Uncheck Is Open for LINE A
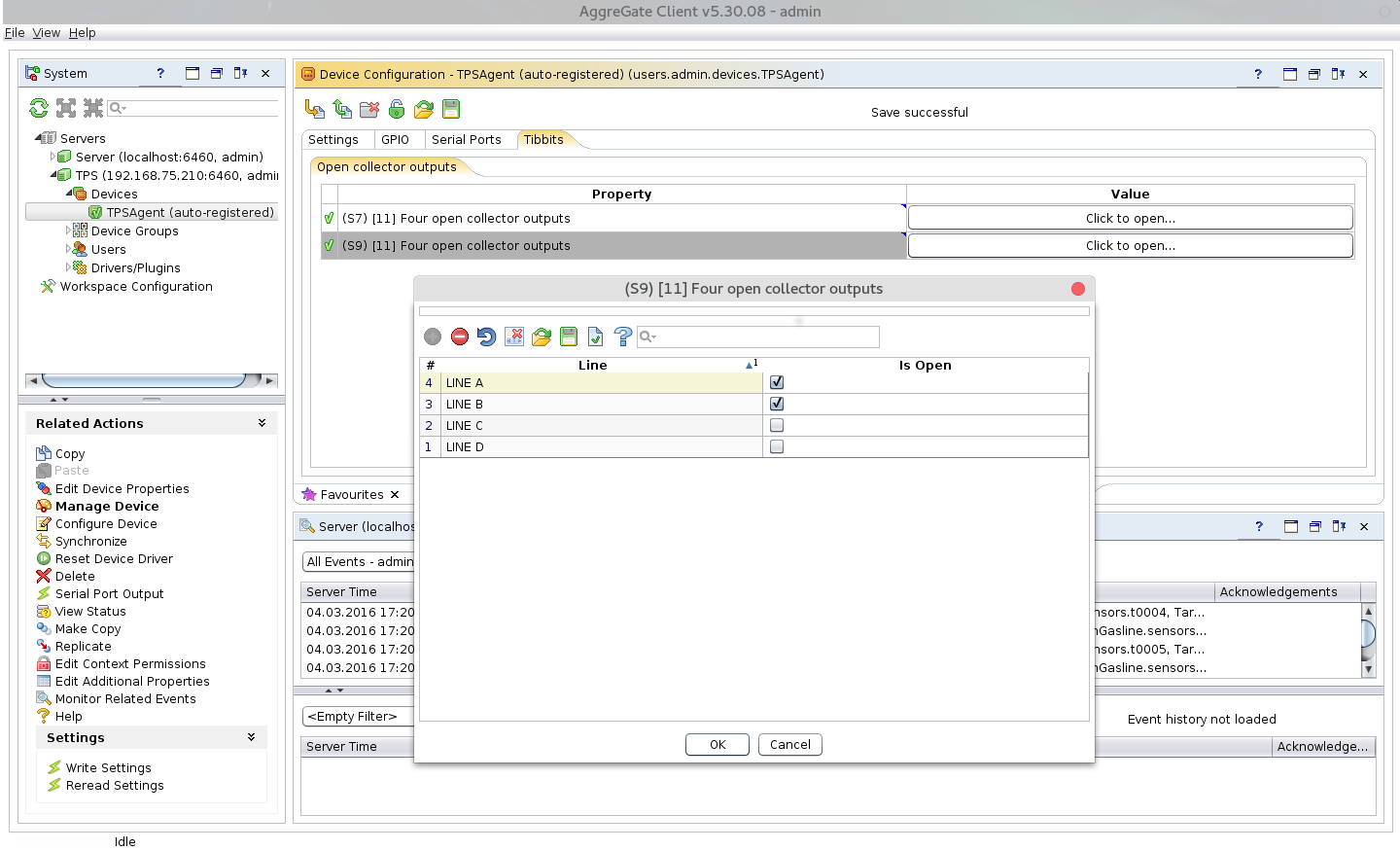The width and height of the screenshot is (1400, 851). pyautogui.click(x=777, y=382)
